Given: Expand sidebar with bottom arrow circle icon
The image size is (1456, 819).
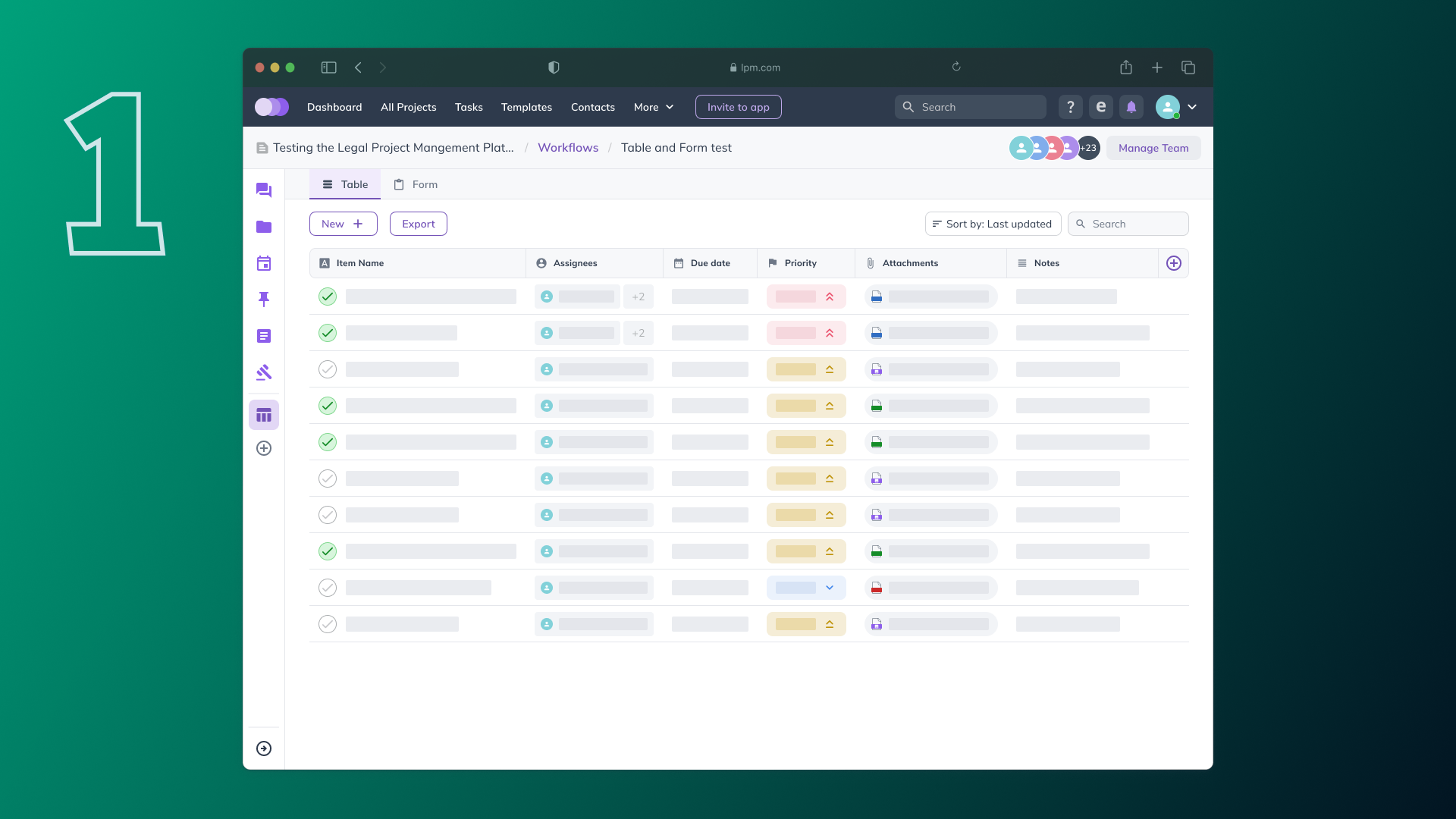Looking at the screenshot, I should tap(264, 748).
